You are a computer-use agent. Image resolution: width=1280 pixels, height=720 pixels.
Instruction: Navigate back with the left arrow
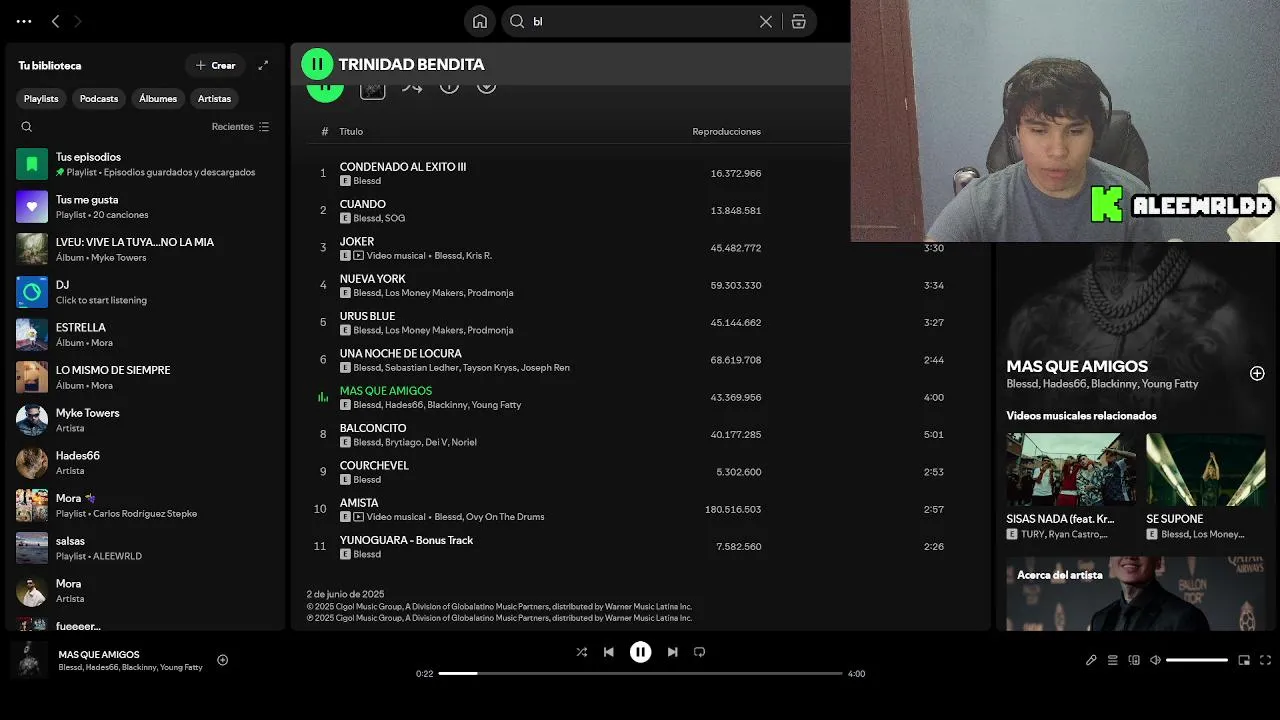[x=55, y=21]
